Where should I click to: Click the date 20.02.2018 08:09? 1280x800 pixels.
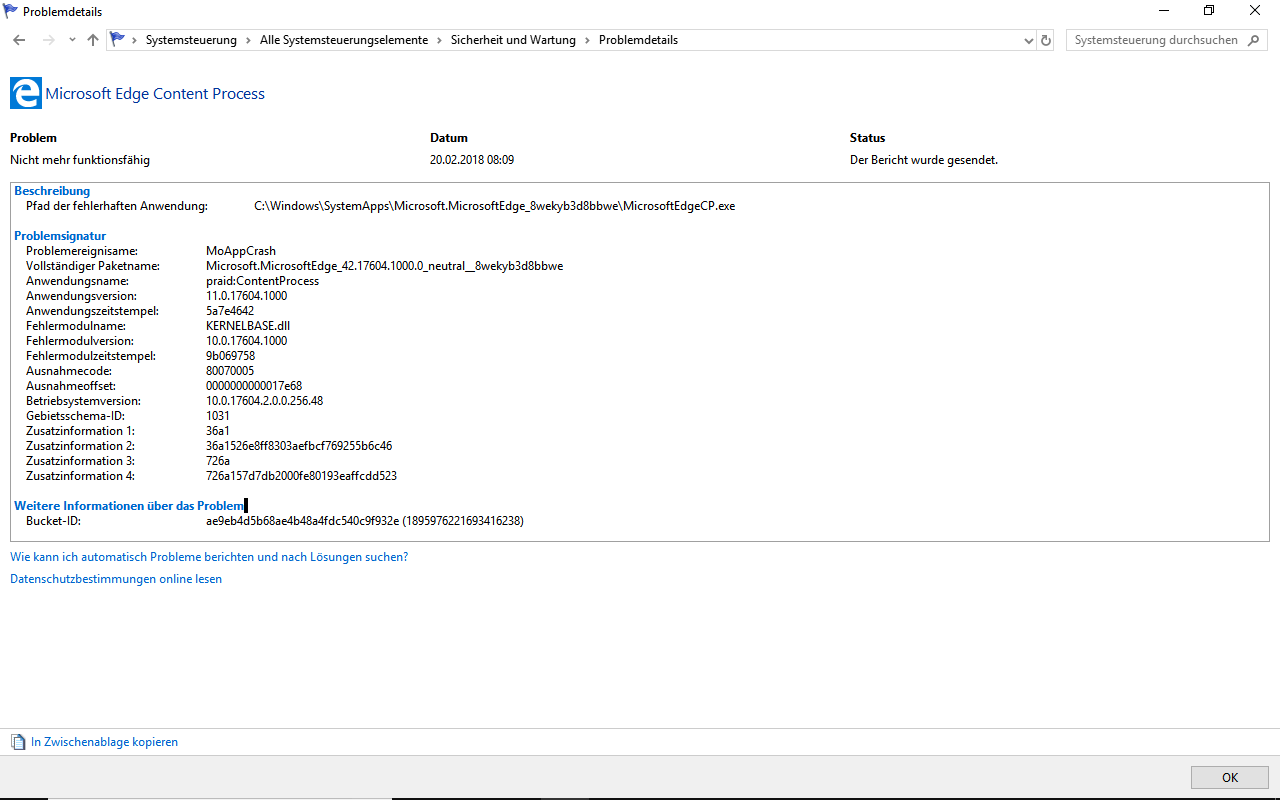[x=472, y=160]
